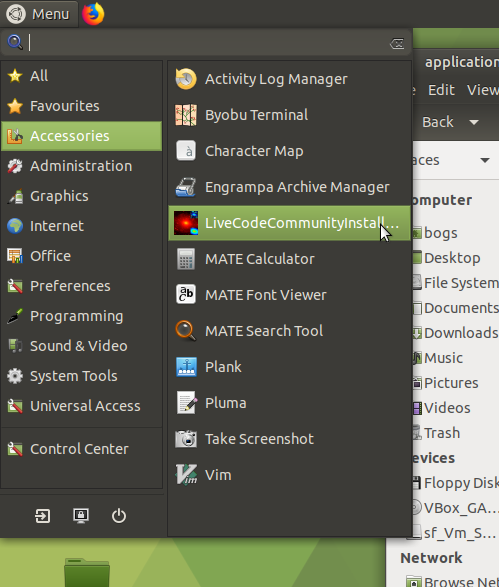
Task: Click the Sound & Video category icon
Action: click(15, 346)
